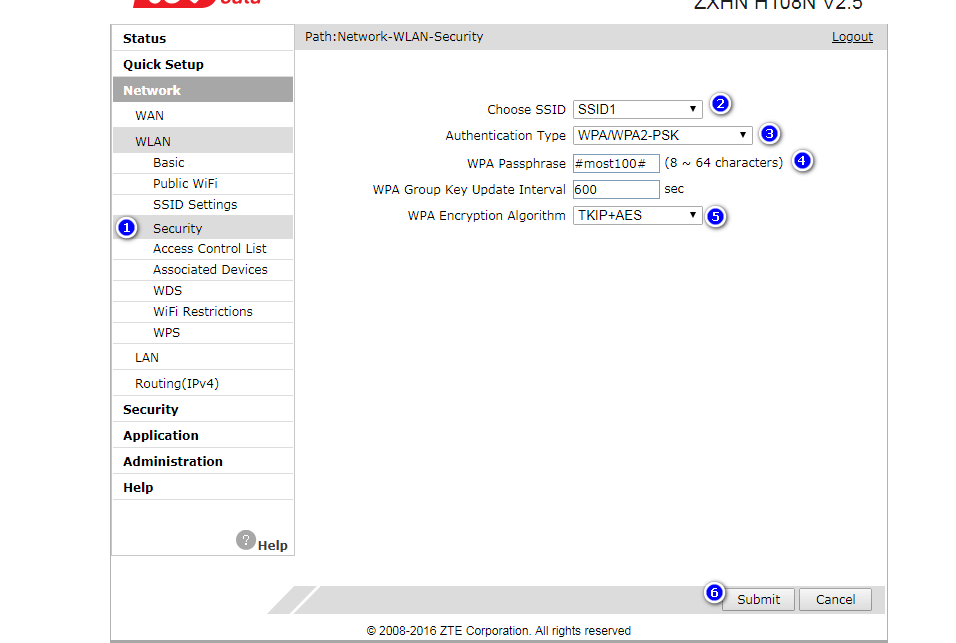The image size is (956, 643).
Task: Click the Path:Network-WLAN-Security breadcrumb text
Action: pyautogui.click(x=394, y=37)
